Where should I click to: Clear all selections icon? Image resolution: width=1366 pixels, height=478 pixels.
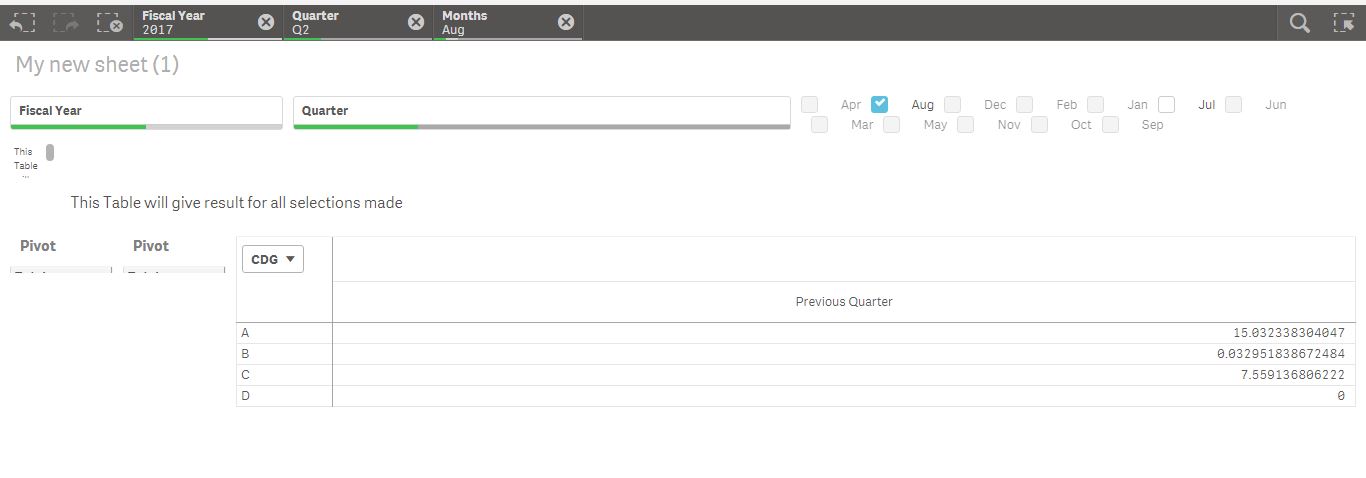[109, 22]
